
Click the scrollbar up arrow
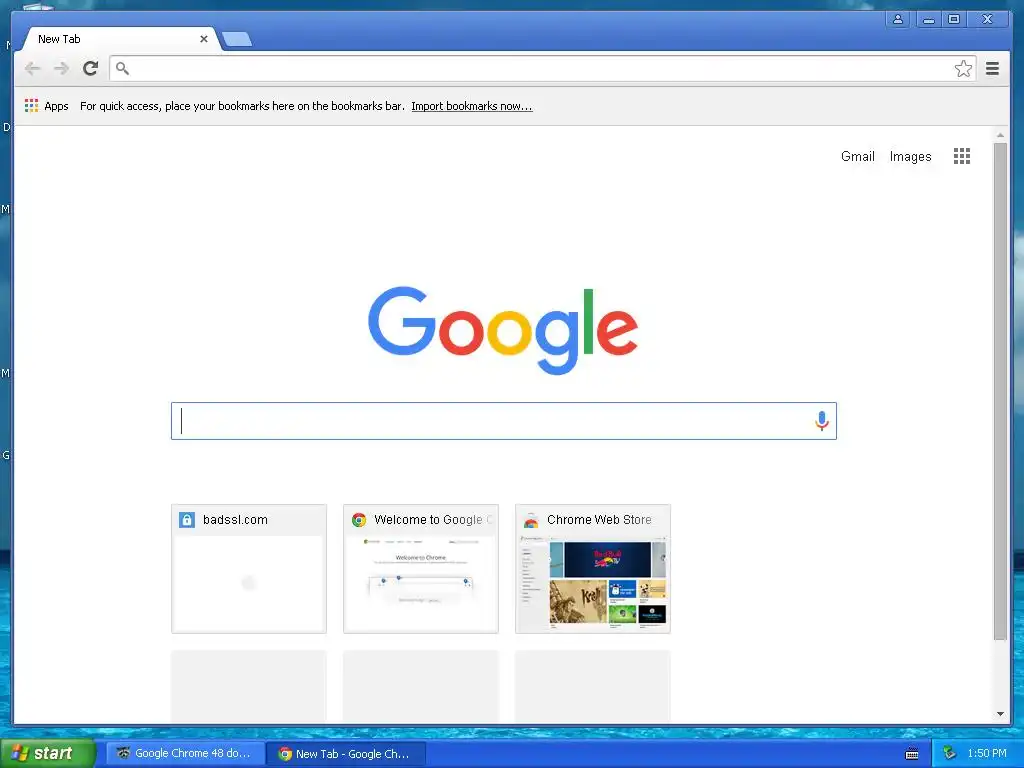tap(1000, 135)
